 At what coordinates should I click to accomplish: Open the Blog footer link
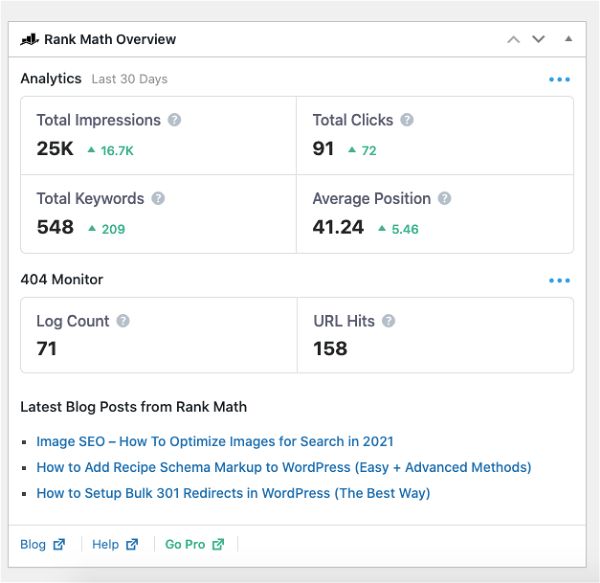point(42,544)
